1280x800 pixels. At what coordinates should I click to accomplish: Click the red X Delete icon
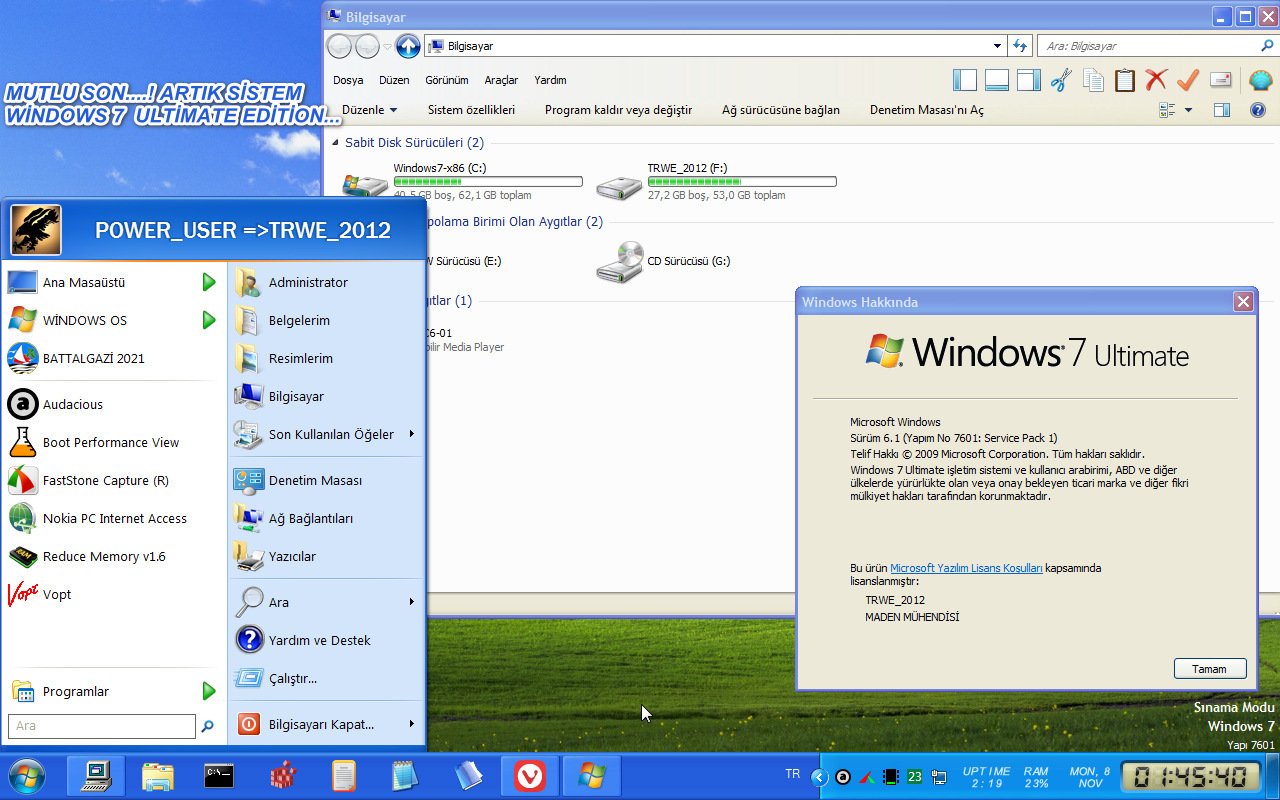tap(1156, 80)
